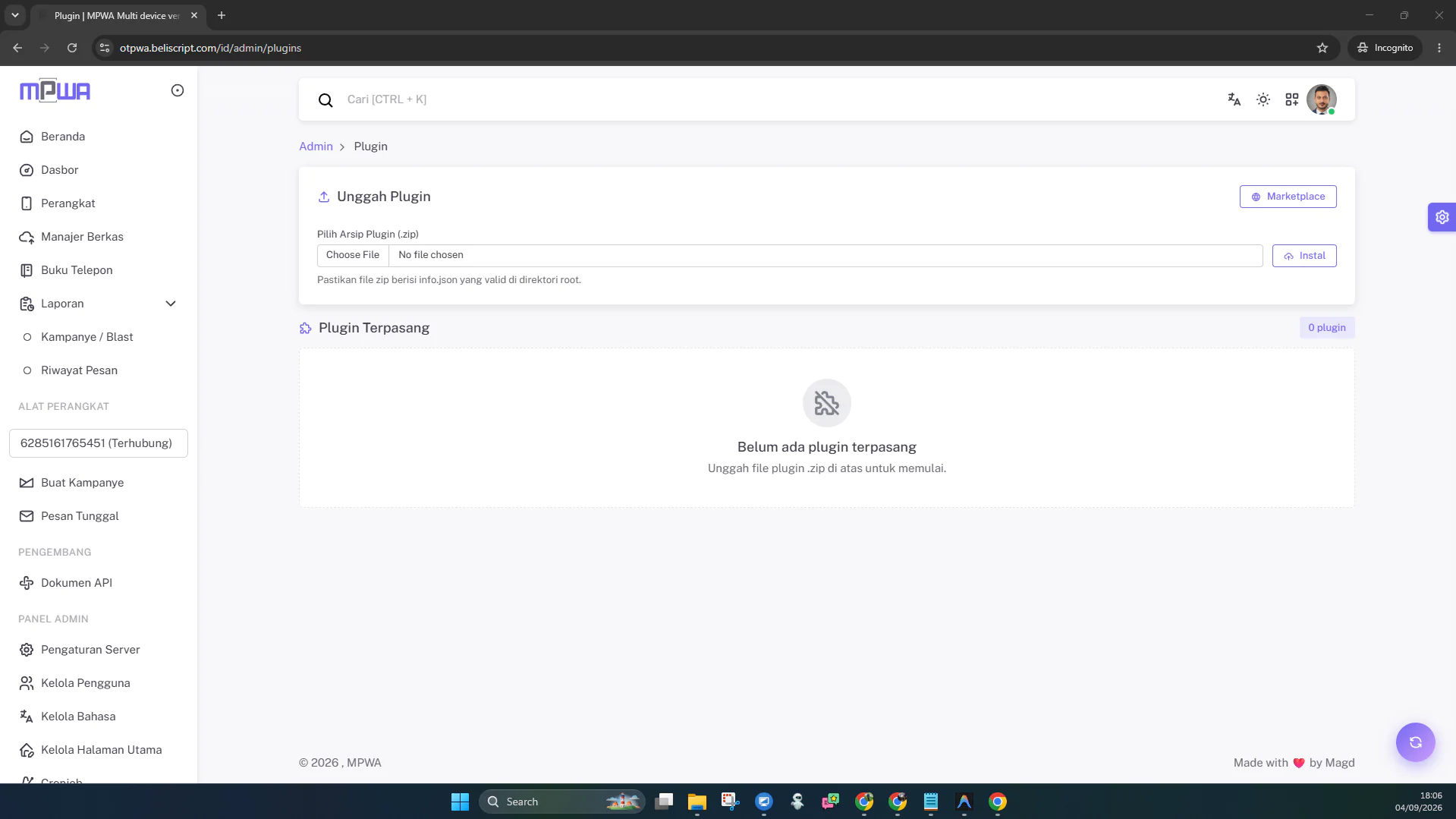1456x819 pixels.
Task: Open Kelola Bahasa page
Action: point(99,717)
